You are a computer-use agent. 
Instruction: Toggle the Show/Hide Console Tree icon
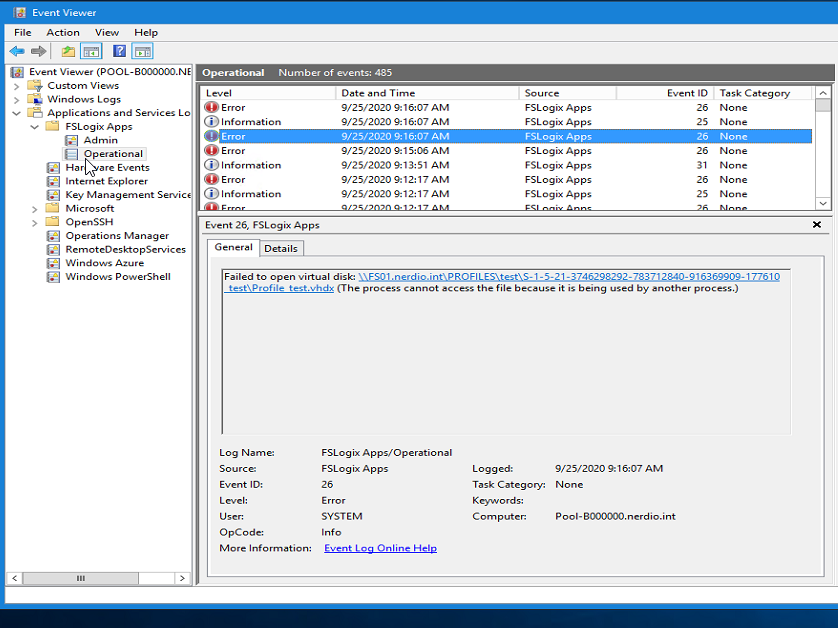(91, 51)
